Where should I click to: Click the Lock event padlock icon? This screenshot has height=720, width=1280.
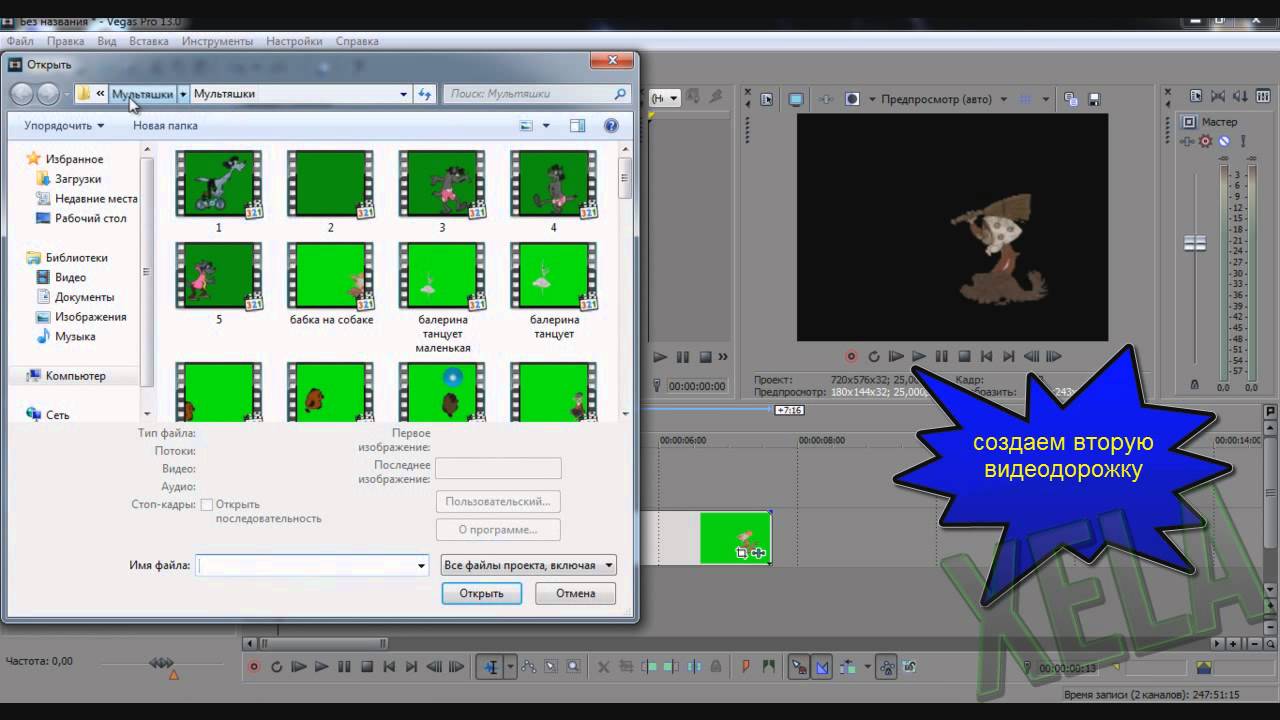click(716, 667)
